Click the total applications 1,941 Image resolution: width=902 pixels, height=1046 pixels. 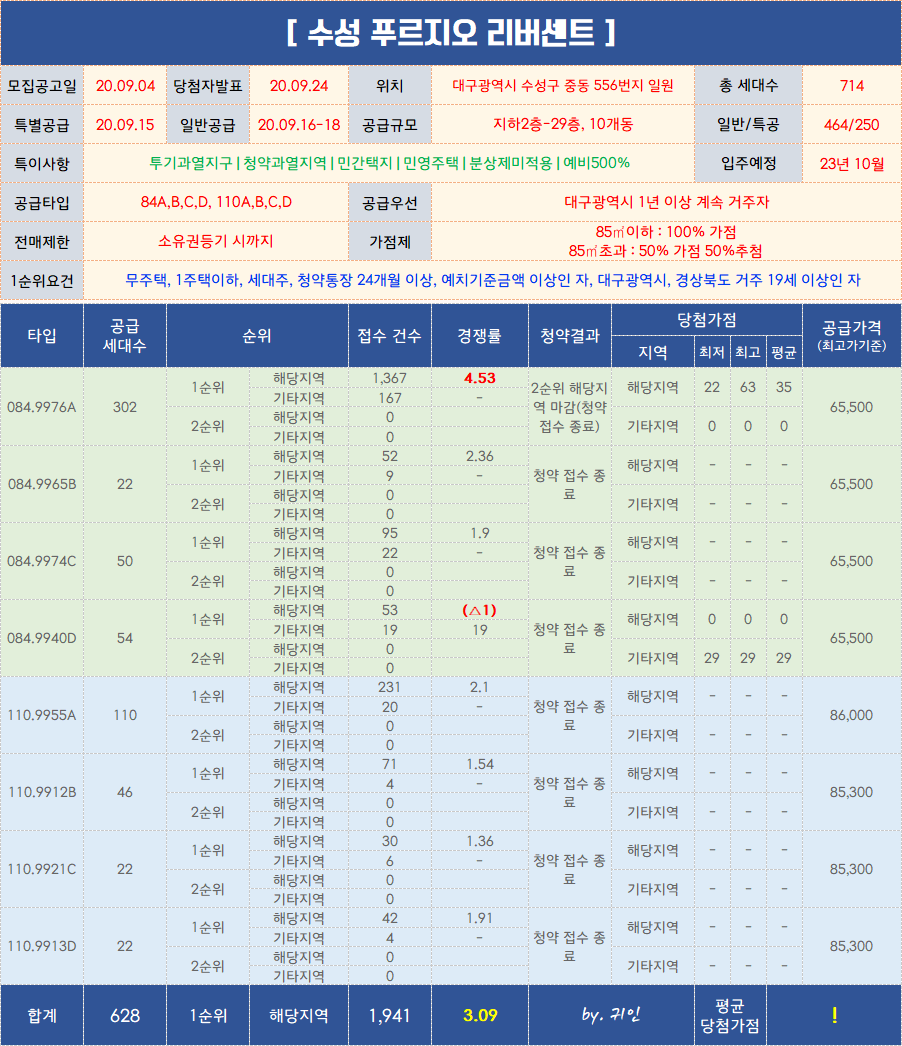pos(390,1015)
